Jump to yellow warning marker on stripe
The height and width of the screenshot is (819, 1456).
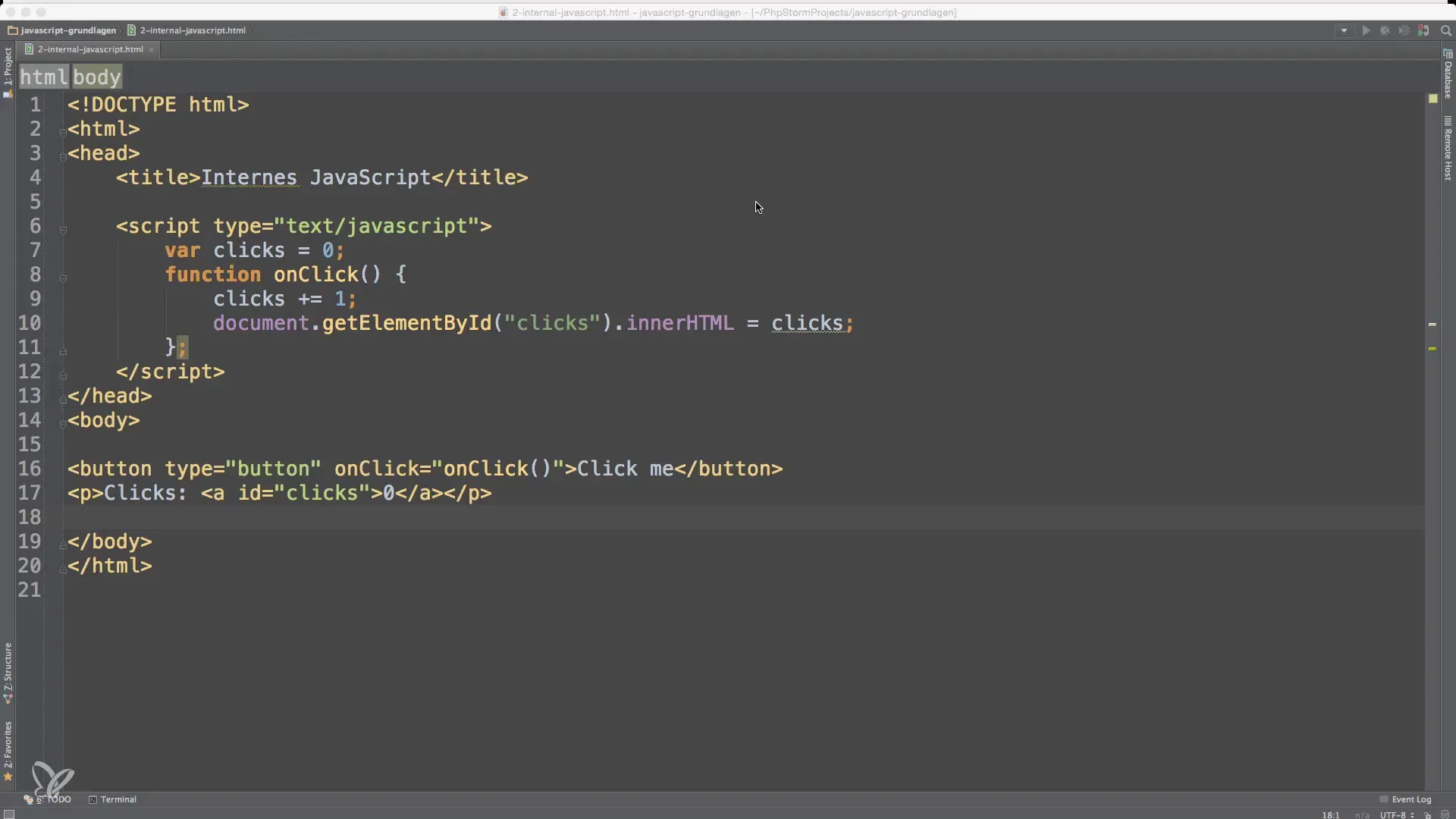click(1432, 348)
